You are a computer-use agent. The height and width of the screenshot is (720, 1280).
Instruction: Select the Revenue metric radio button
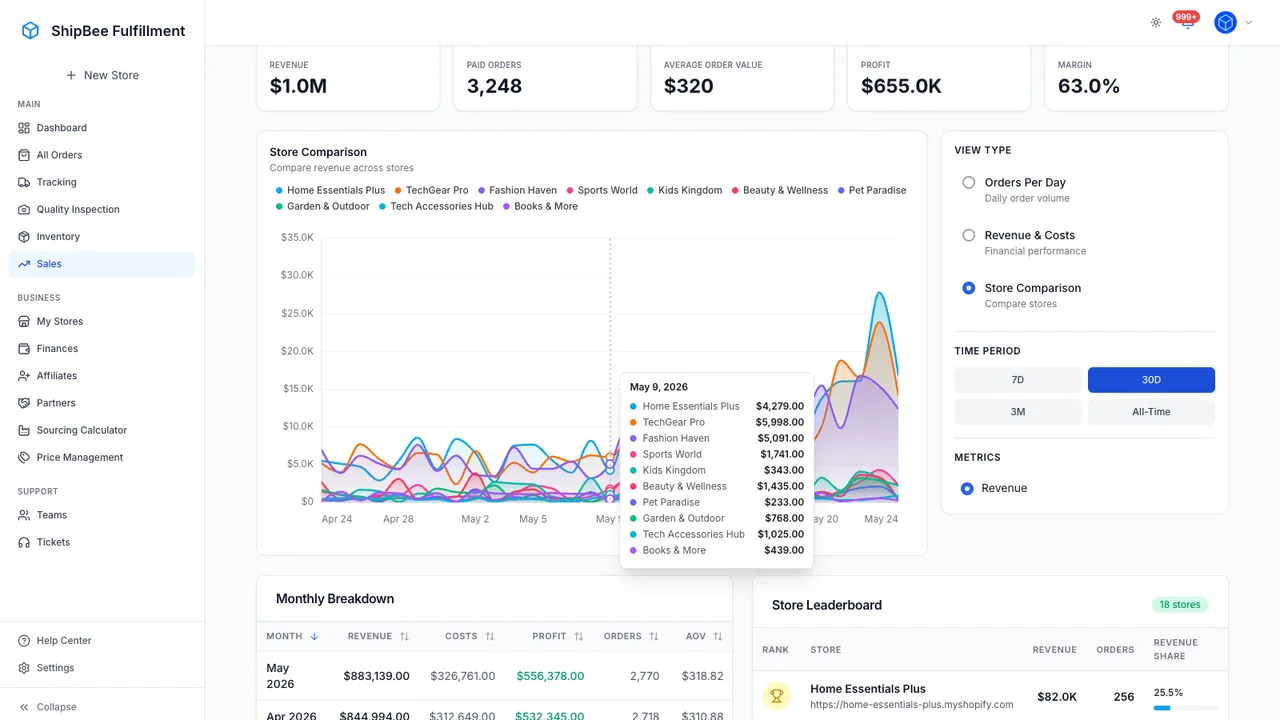(x=967, y=489)
